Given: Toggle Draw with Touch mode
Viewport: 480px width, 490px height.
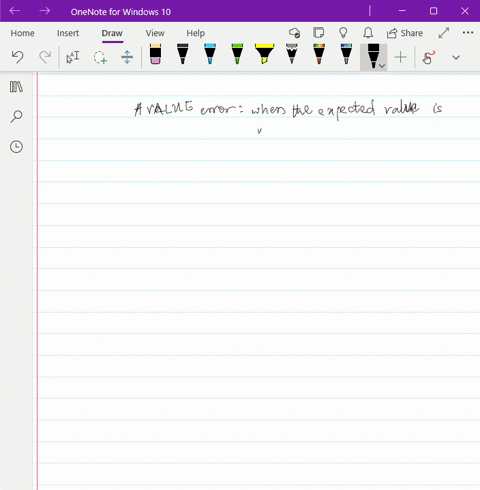Looking at the screenshot, I should tap(428, 57).
